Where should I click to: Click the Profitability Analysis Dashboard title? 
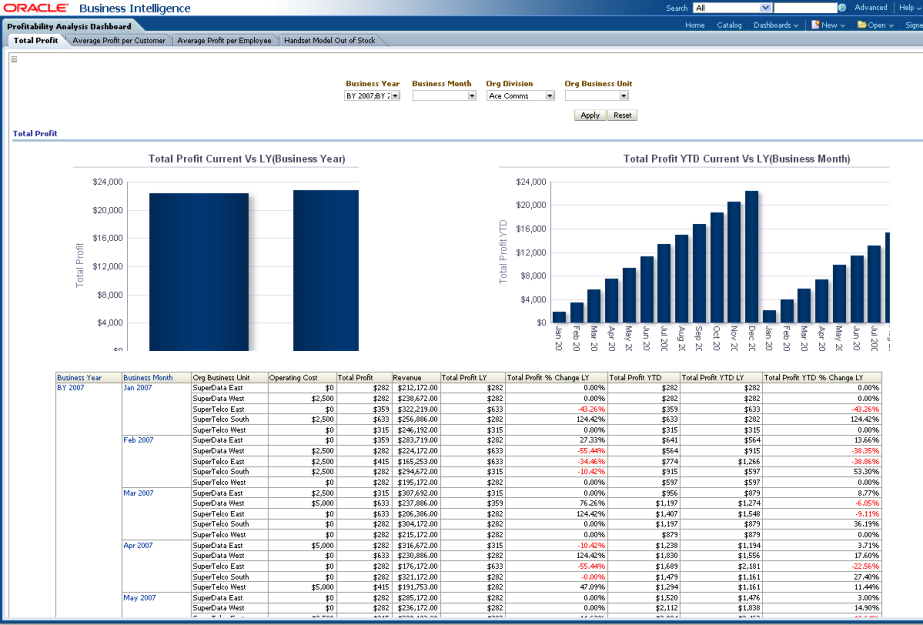69,26
